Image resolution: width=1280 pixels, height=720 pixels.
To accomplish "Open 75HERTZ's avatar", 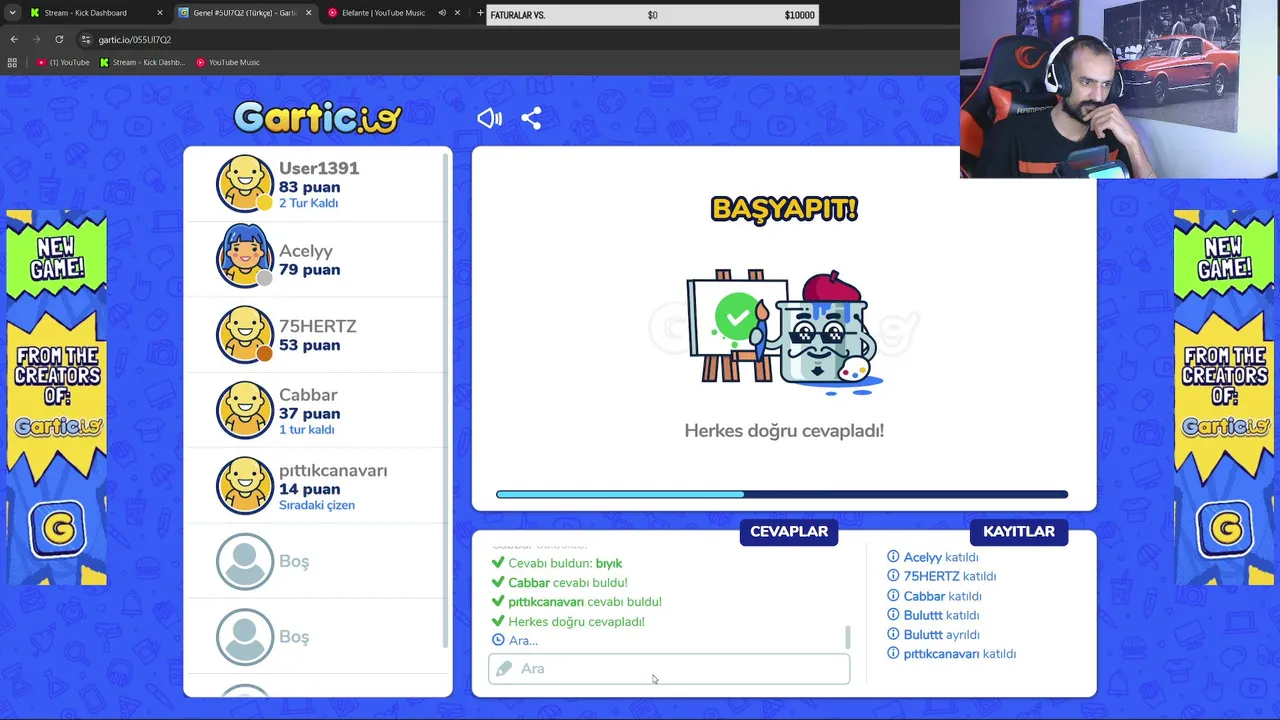I will (x=244, y=334).
